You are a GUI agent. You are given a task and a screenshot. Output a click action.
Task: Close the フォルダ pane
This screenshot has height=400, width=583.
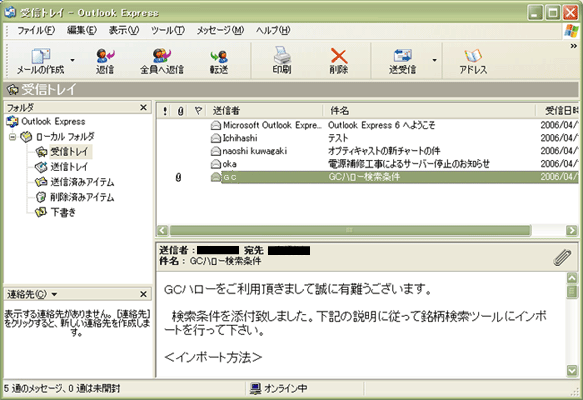pos(144,108)
